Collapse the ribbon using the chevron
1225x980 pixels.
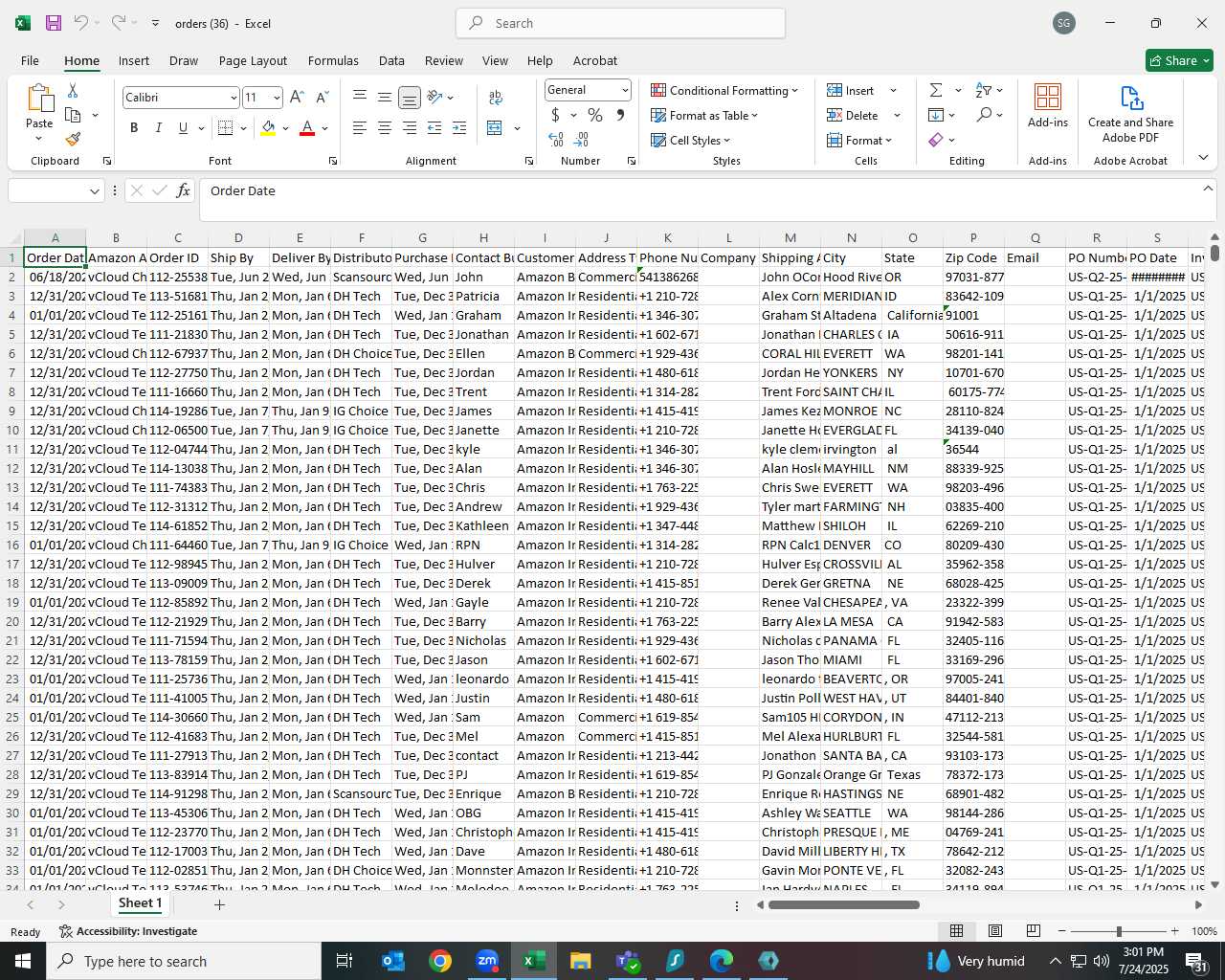(x=1203, y=157)
